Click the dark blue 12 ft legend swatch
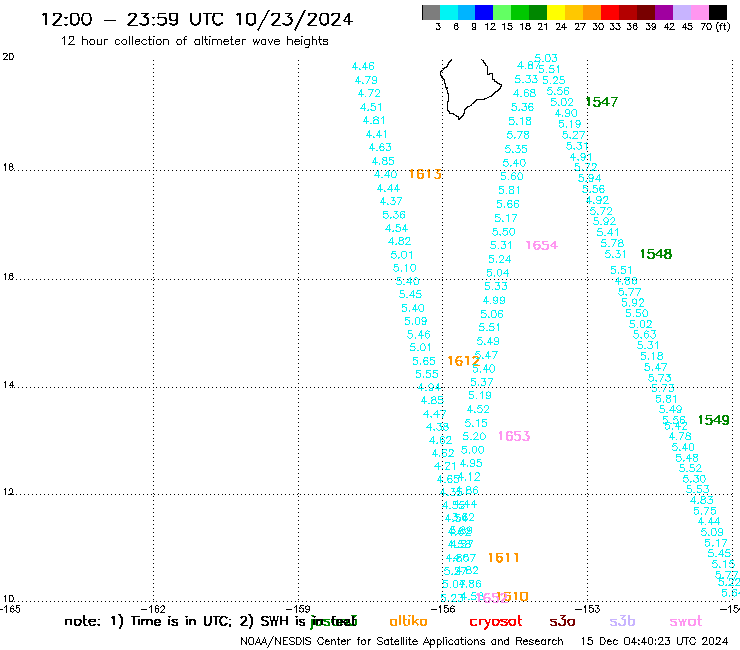Viewport: 740px width, 650px height. point(484,12)
